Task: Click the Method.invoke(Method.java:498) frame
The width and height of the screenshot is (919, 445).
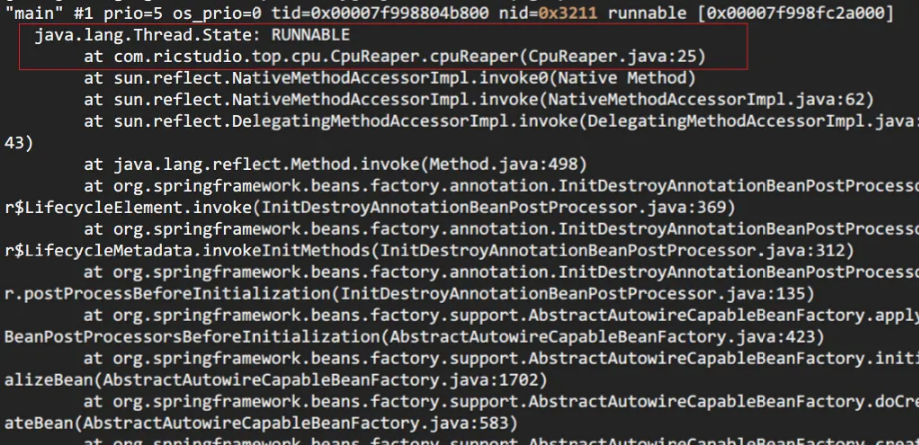Action: coord(335,164)
